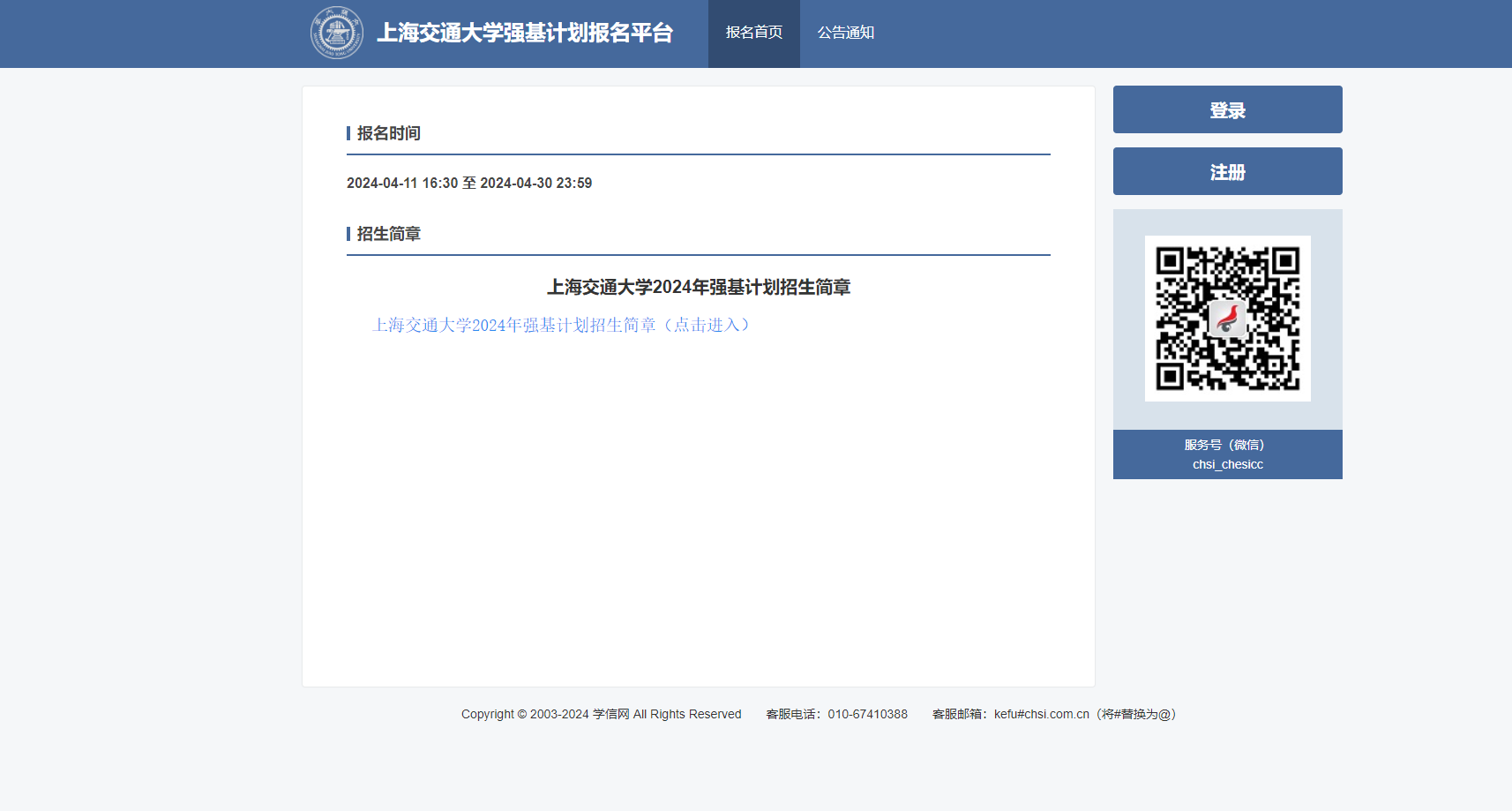The height and width of the screenshot is (811, 1512).
Task: Click the 上海交通大学强基计划报名平台 site title
Action: [525, 33]
